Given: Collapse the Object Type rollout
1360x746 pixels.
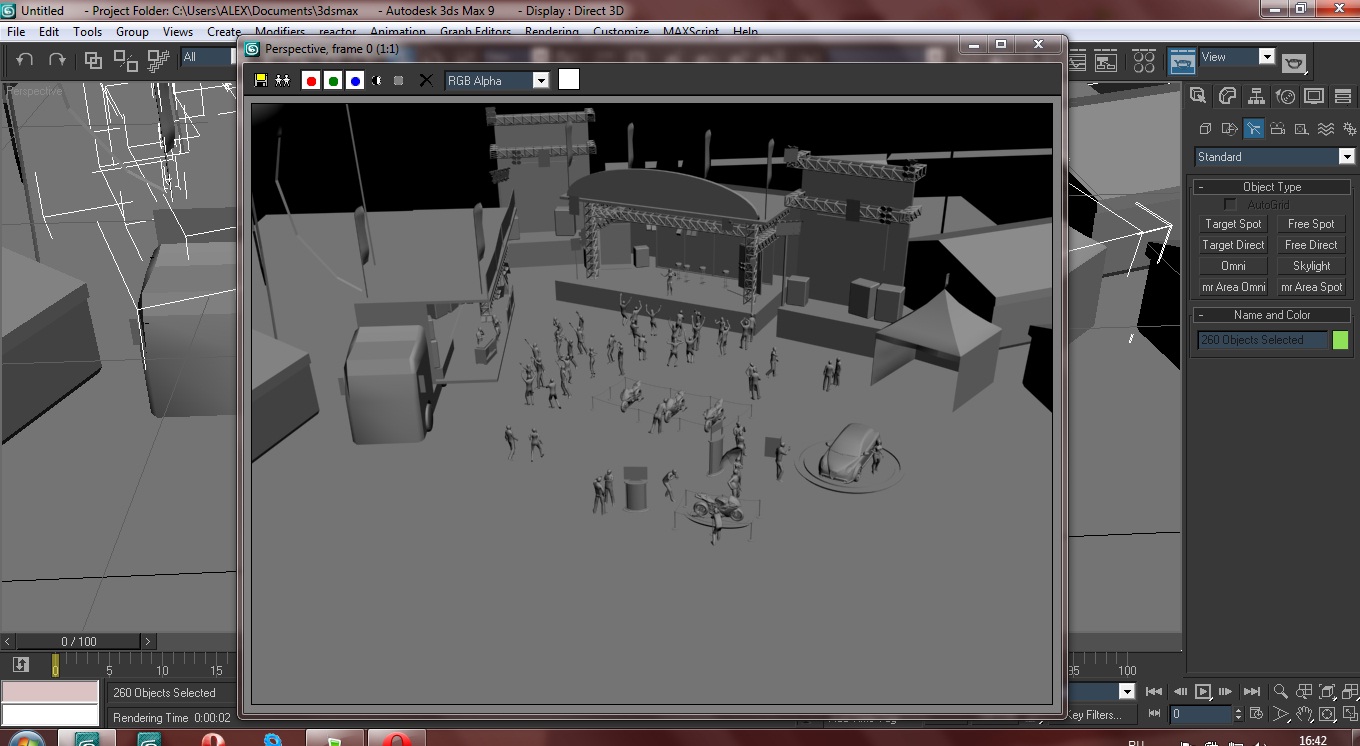Looking at the screenshot, I should (1201, 187).
